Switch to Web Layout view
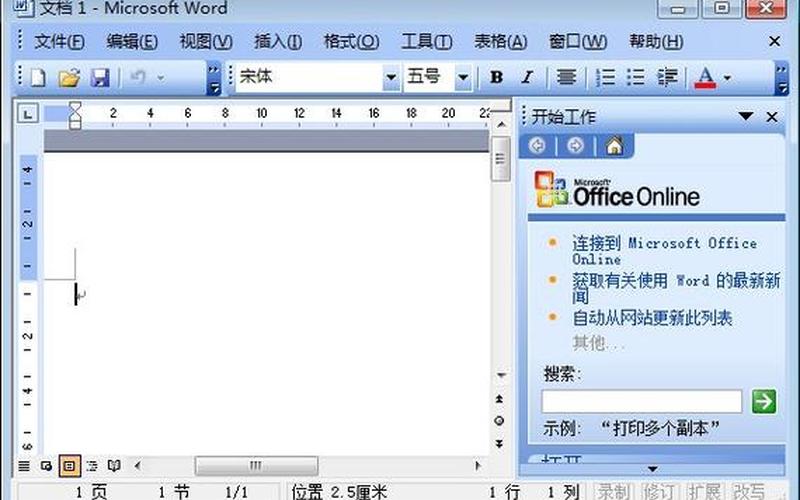 [x=46, y=466]
